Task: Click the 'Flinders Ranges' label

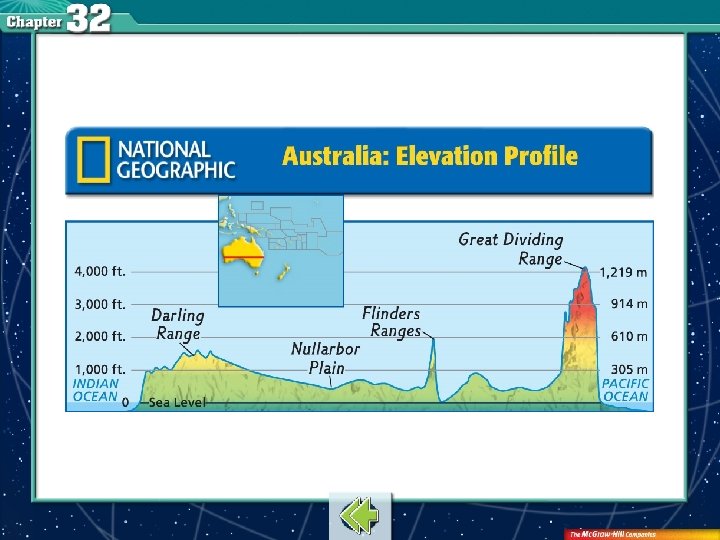Action: [x=391, y=322]
